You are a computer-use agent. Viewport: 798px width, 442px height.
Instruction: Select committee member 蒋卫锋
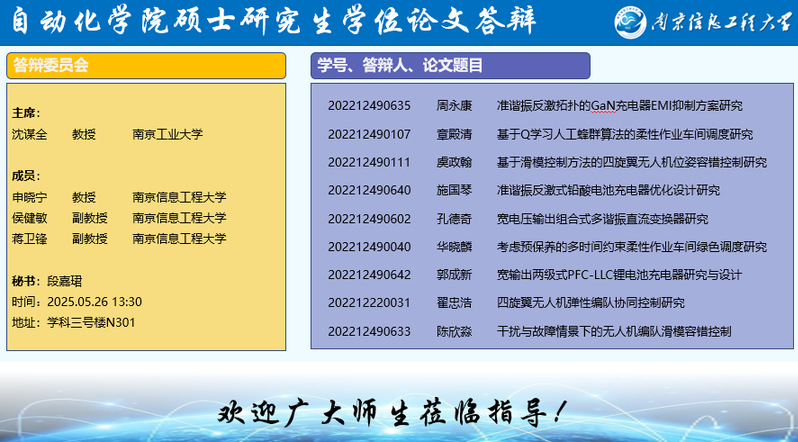click(29, 239)
